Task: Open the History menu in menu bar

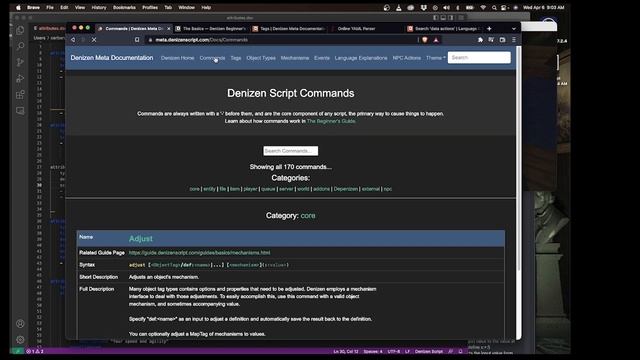Action: (99, 7)
